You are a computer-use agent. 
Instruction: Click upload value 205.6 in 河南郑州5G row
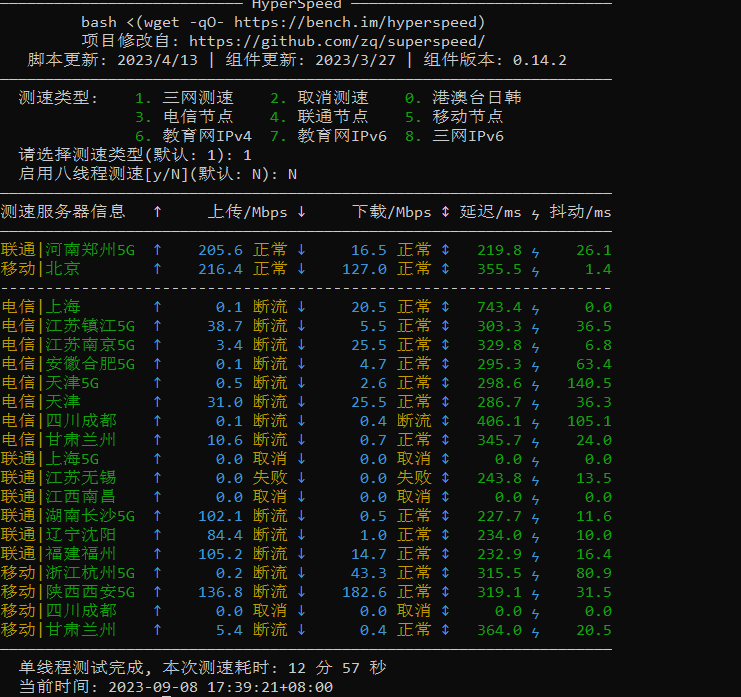pos(220,250)
